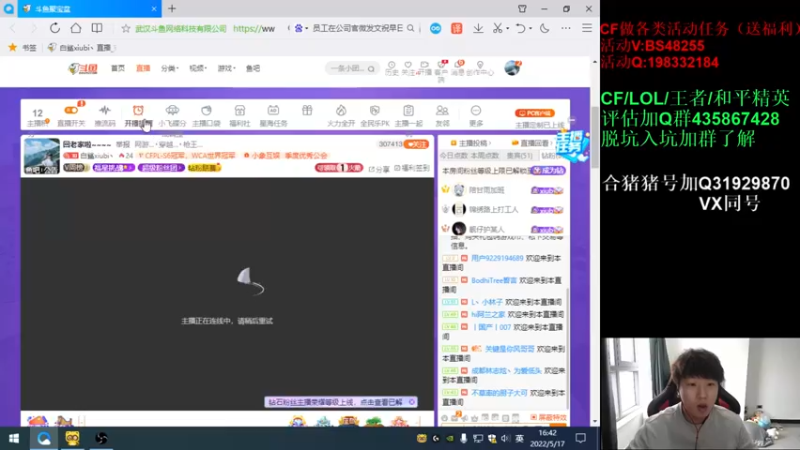The height and width of the screenshot is (450, 800).
Task: Click the 福利签到 sign-in link
Action: point(412,168)
